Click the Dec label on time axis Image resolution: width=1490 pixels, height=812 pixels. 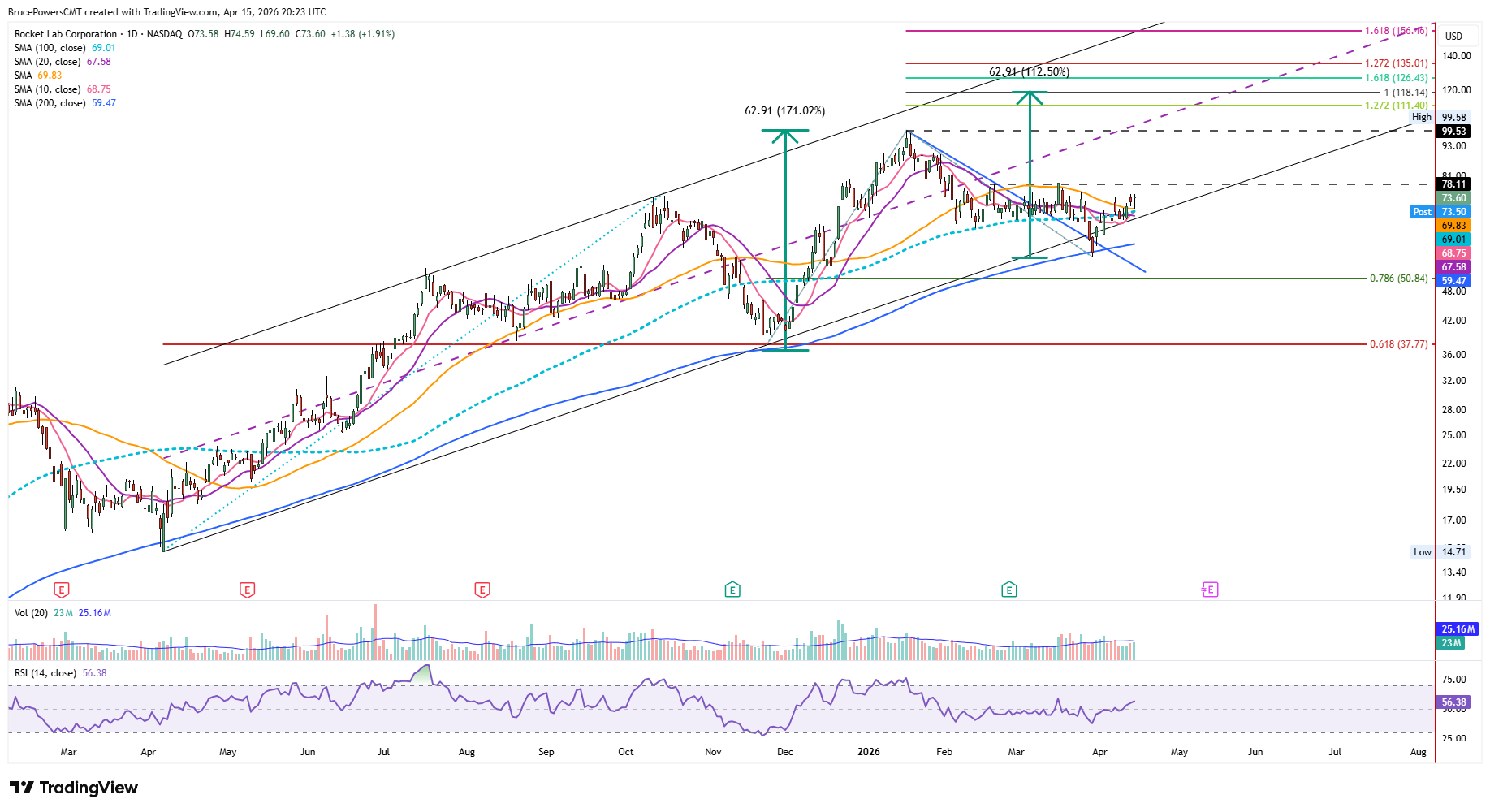784,752
